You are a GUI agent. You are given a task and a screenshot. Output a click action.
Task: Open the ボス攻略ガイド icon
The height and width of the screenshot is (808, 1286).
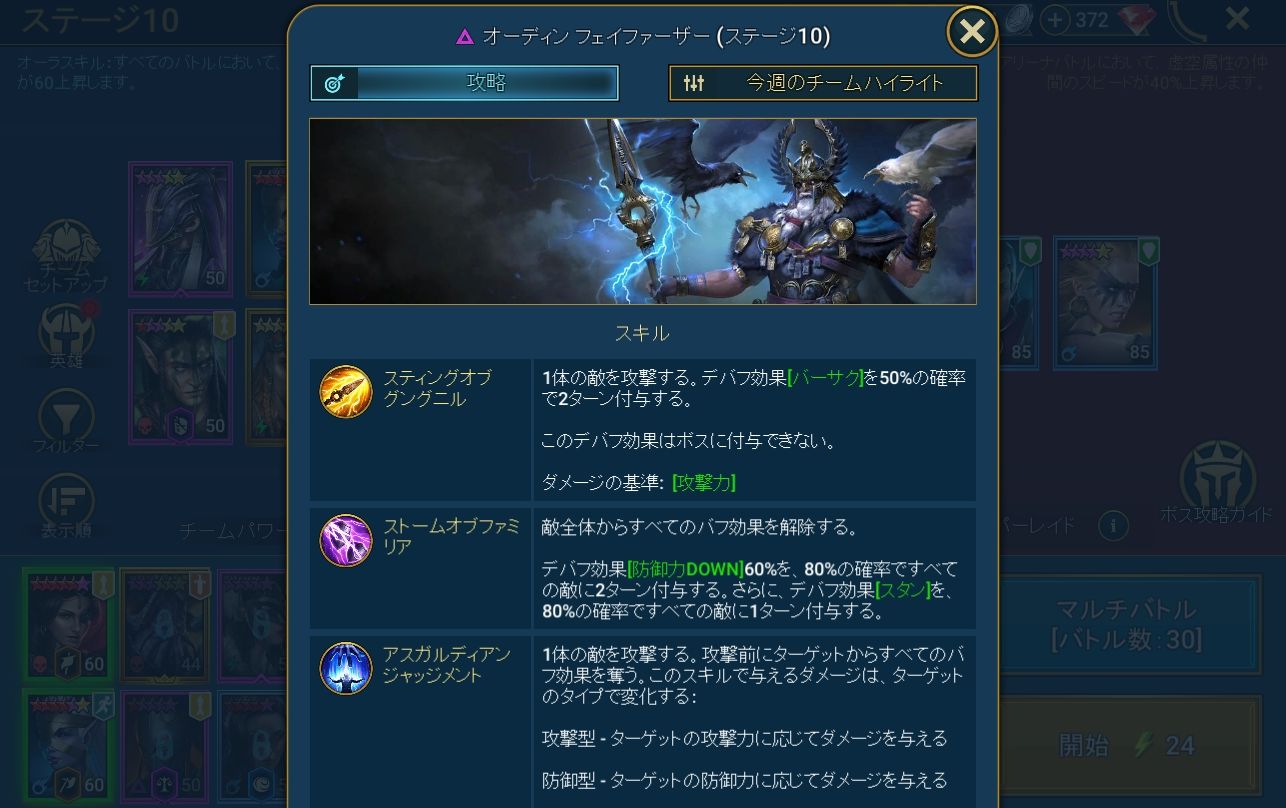click(x=1217, y=478)
